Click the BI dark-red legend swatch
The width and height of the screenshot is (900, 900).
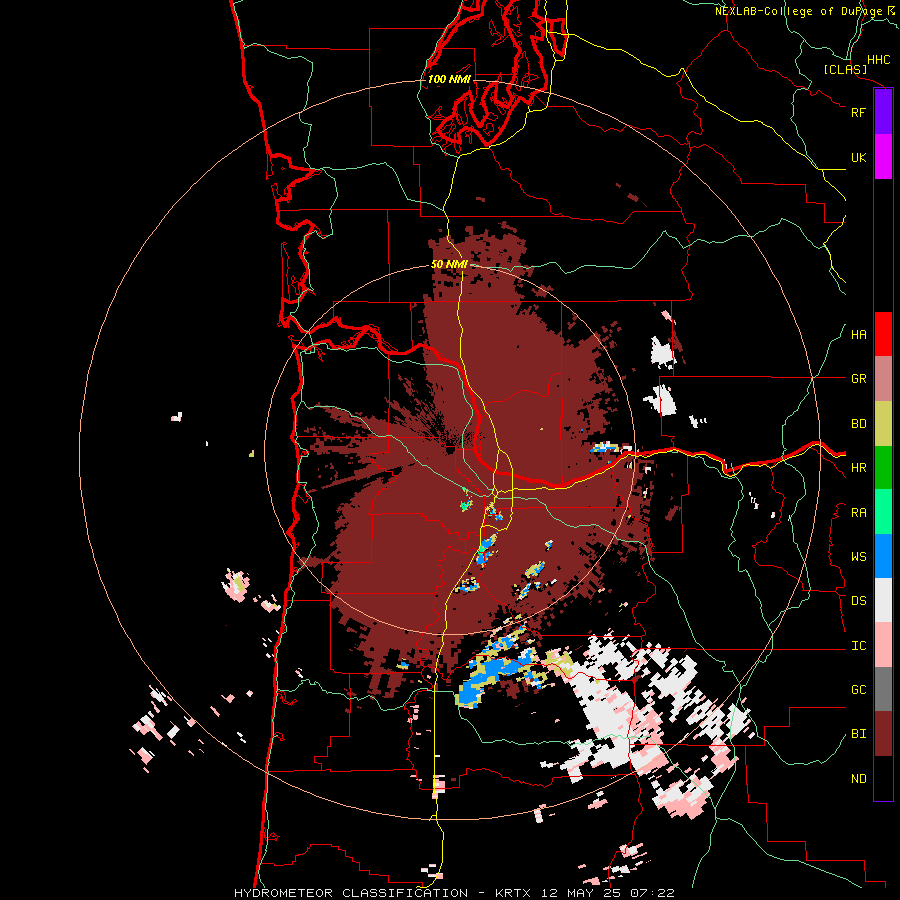pos(883,734)
